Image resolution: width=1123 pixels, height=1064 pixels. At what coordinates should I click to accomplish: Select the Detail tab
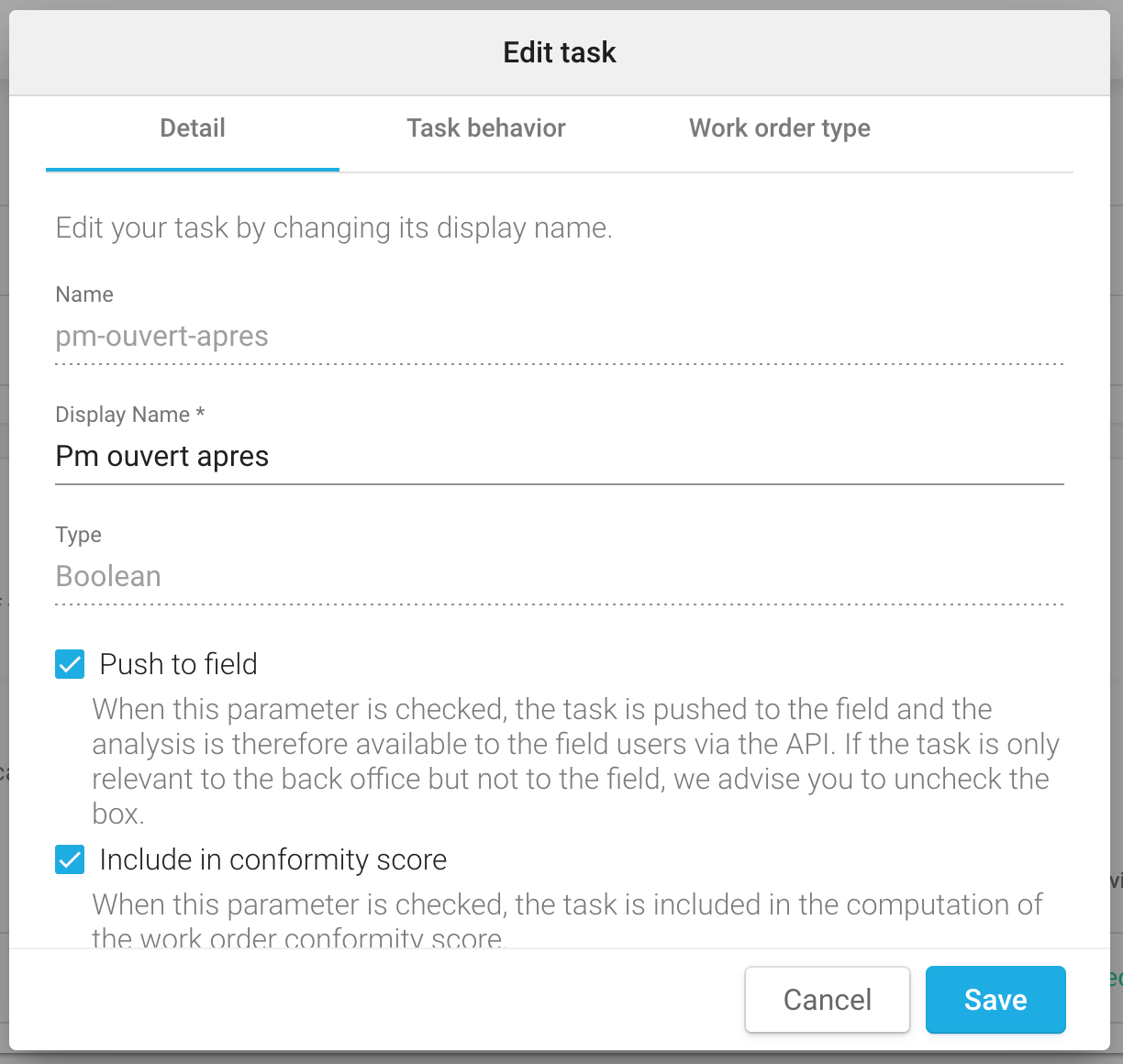193,128
